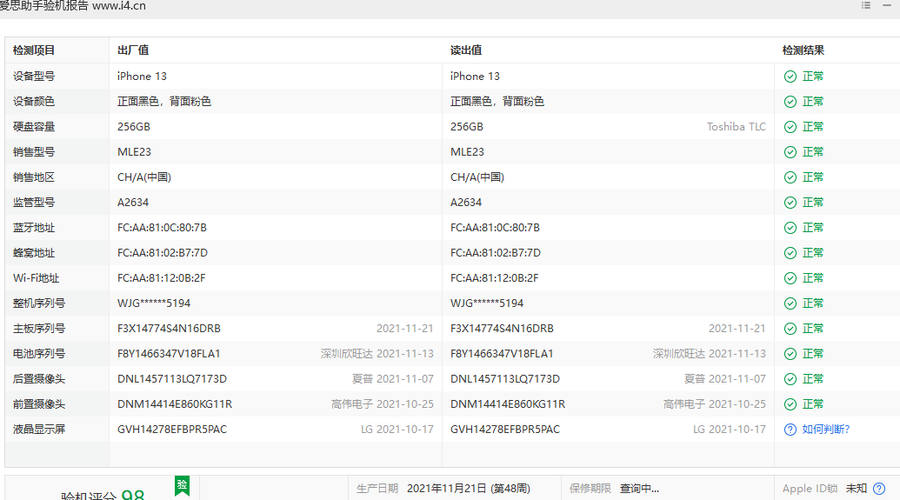Click warranty status 查询中...
Screen dimensions: 900x500
click(x=639, y=489)
